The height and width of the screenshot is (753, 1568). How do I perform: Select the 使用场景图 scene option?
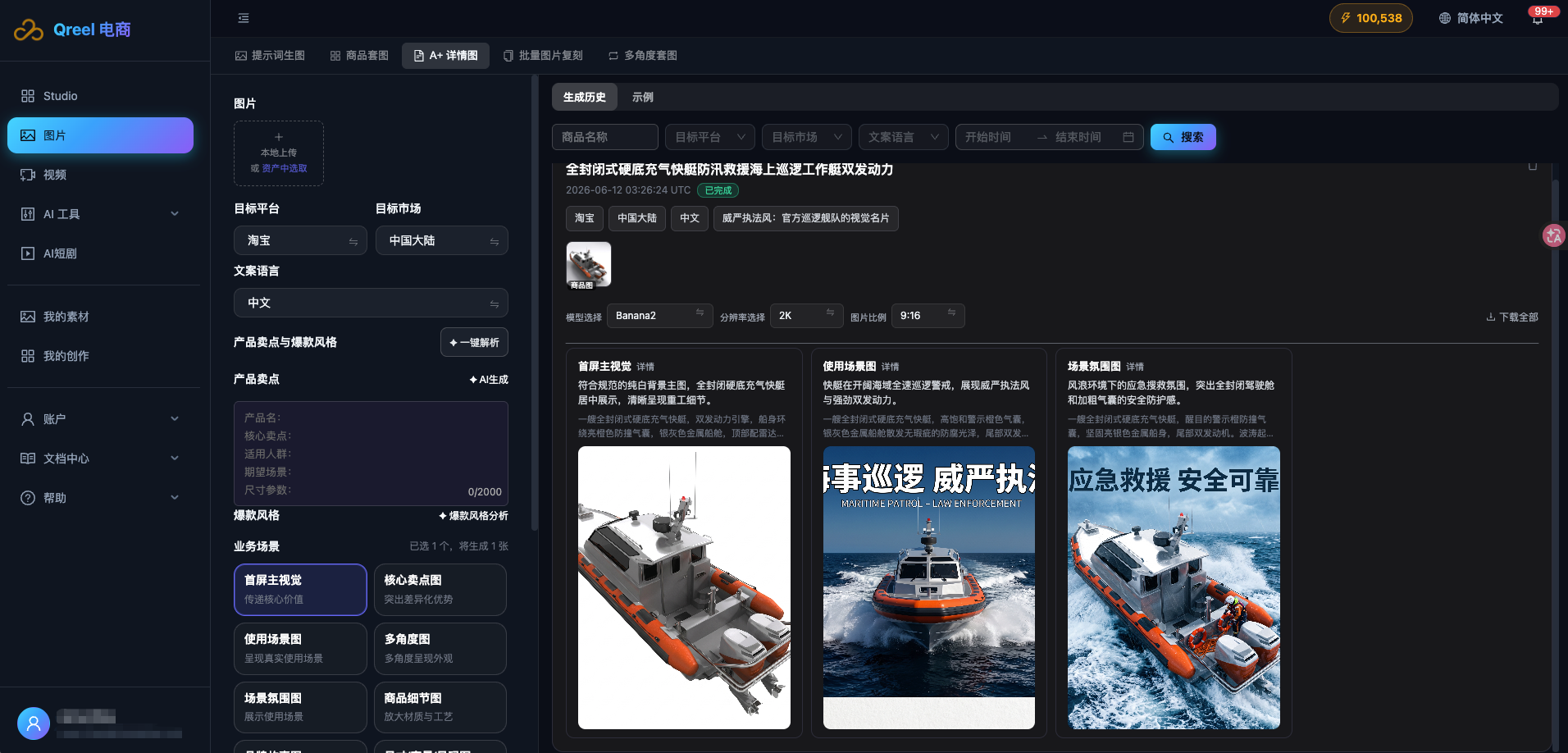[x=300, y=649]
